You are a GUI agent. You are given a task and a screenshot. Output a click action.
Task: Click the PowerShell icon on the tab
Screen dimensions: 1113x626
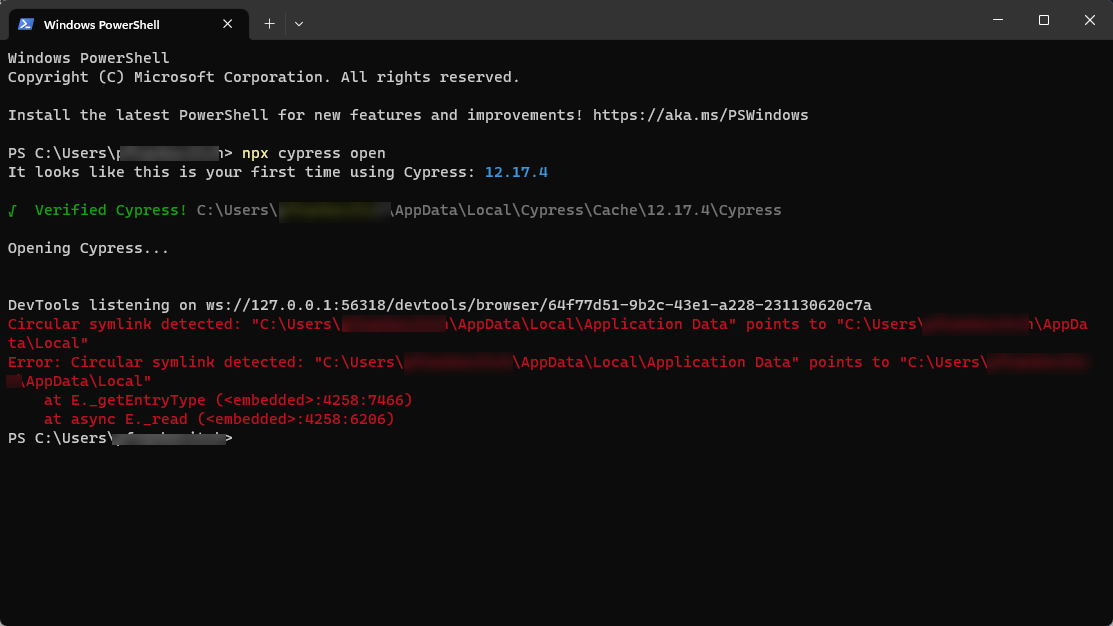point(24,24)
